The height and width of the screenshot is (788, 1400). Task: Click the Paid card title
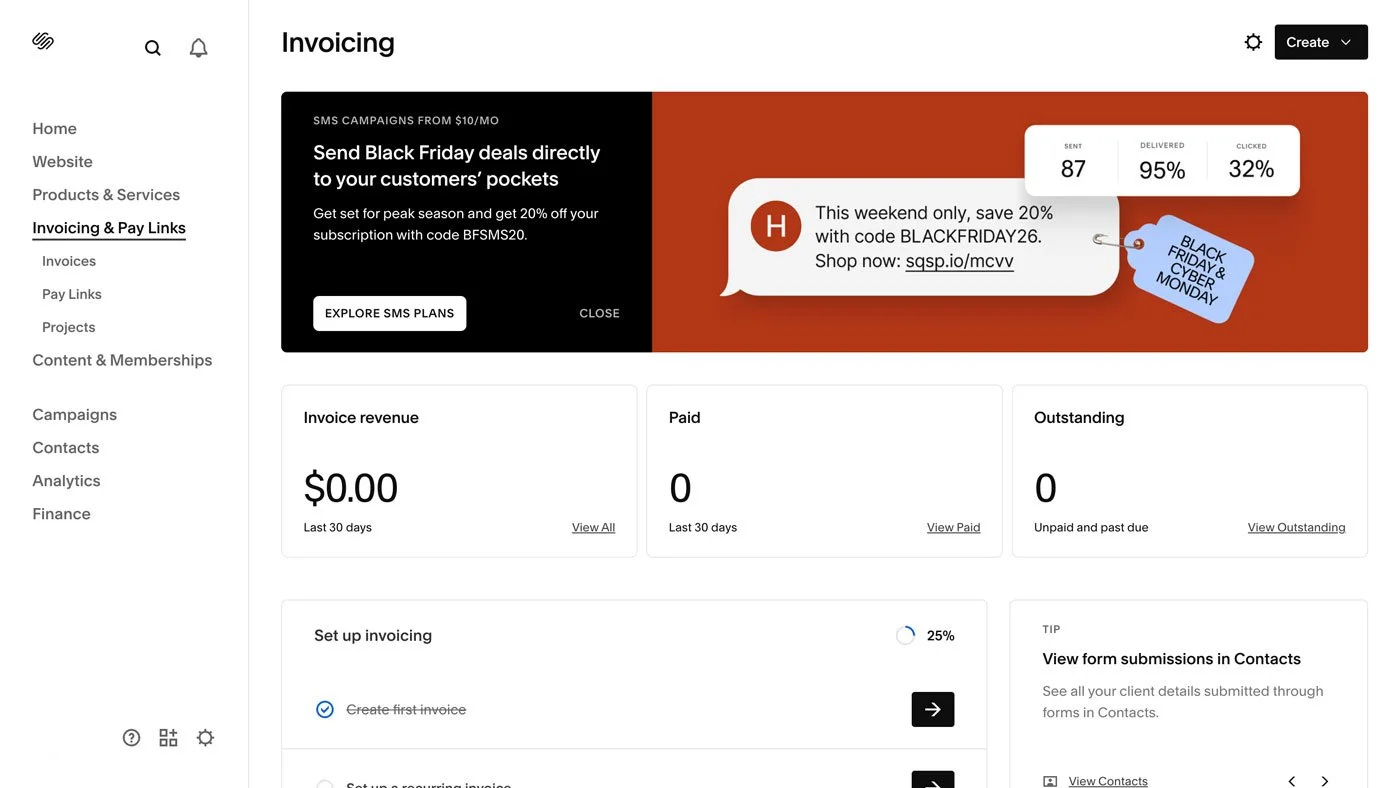pos(684,417)
